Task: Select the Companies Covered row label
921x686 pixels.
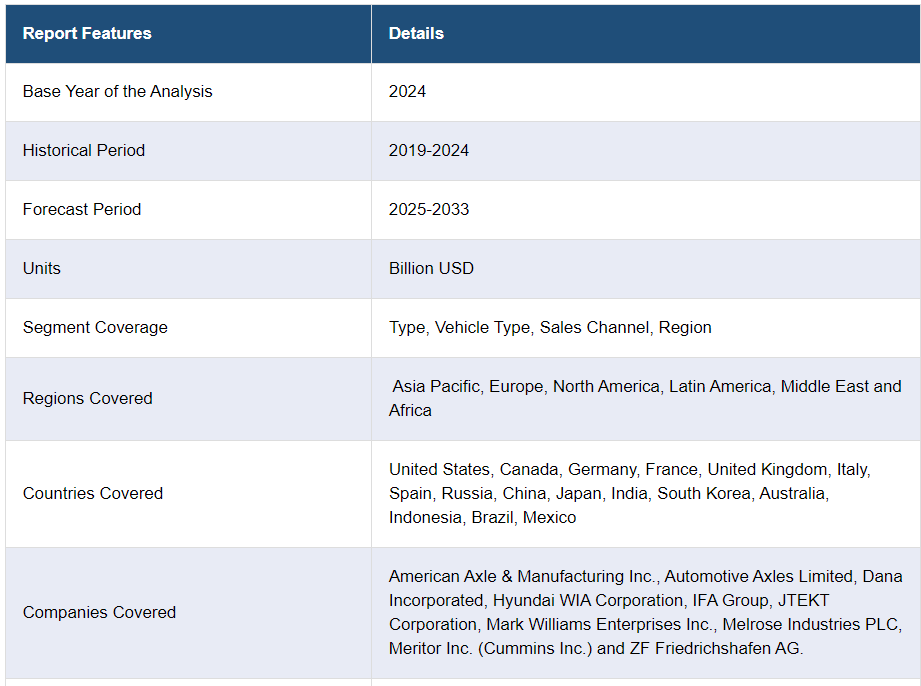Action: (x=99, y=613)
